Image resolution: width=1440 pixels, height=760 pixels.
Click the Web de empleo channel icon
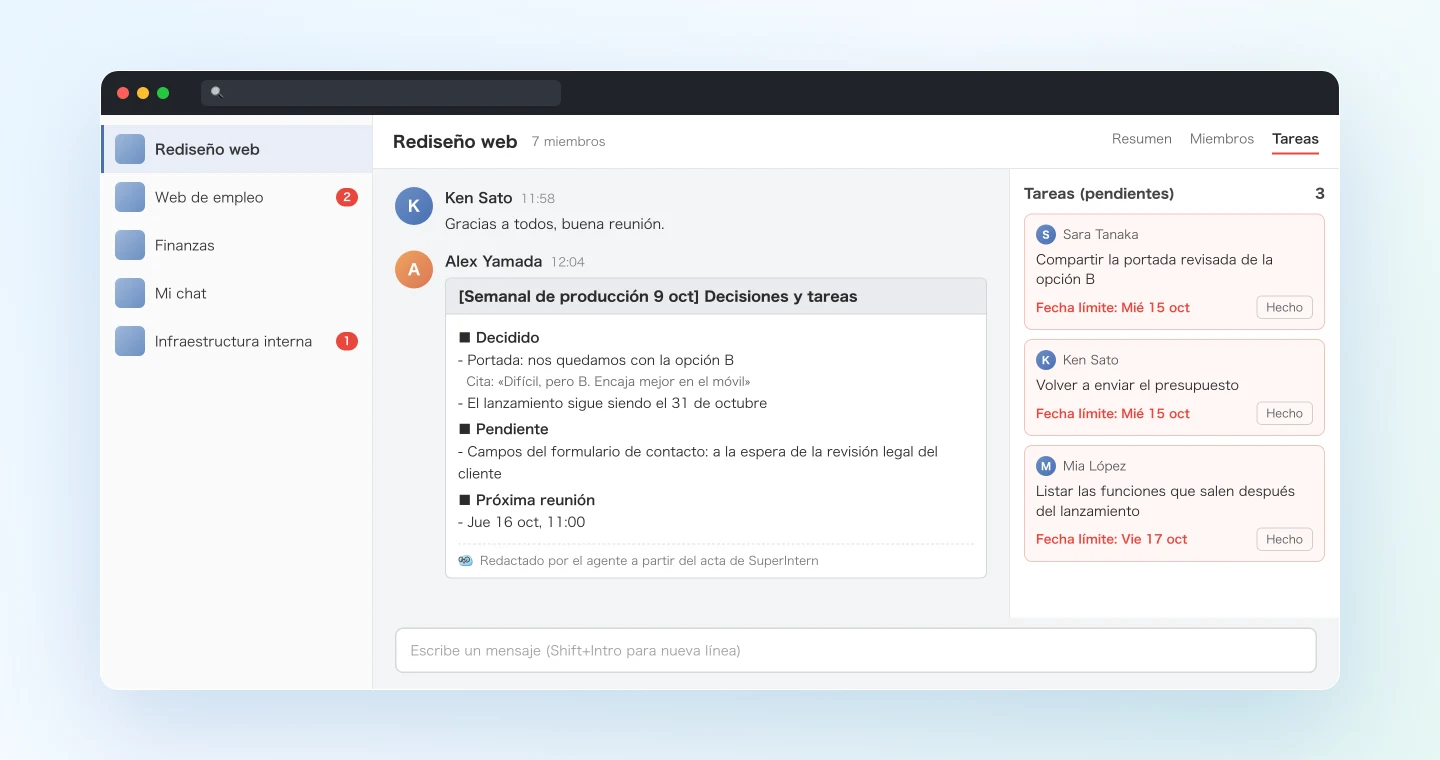point(130,197)
